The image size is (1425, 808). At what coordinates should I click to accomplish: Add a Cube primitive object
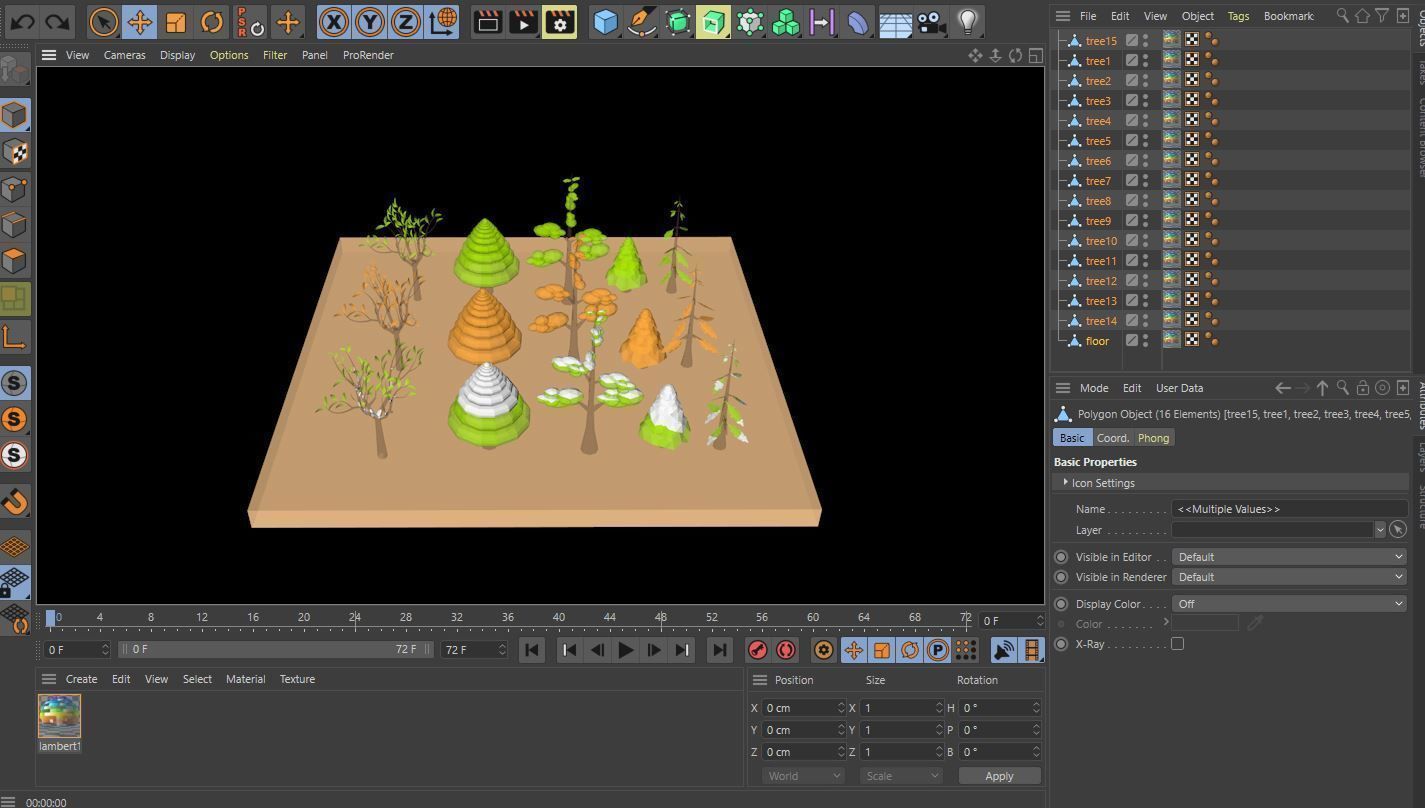(605, 21)
